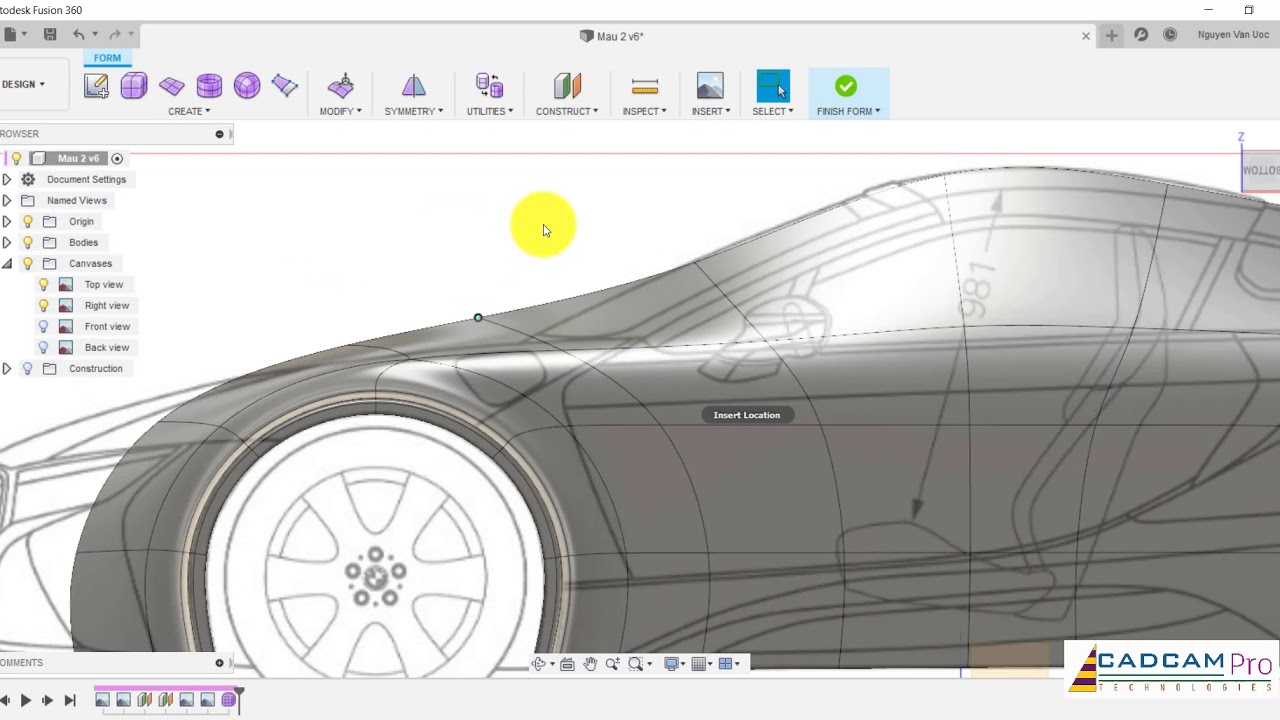Open a new design tab with plus
The height and width of the screenshot is (720, 1280).
point(1111,35)
